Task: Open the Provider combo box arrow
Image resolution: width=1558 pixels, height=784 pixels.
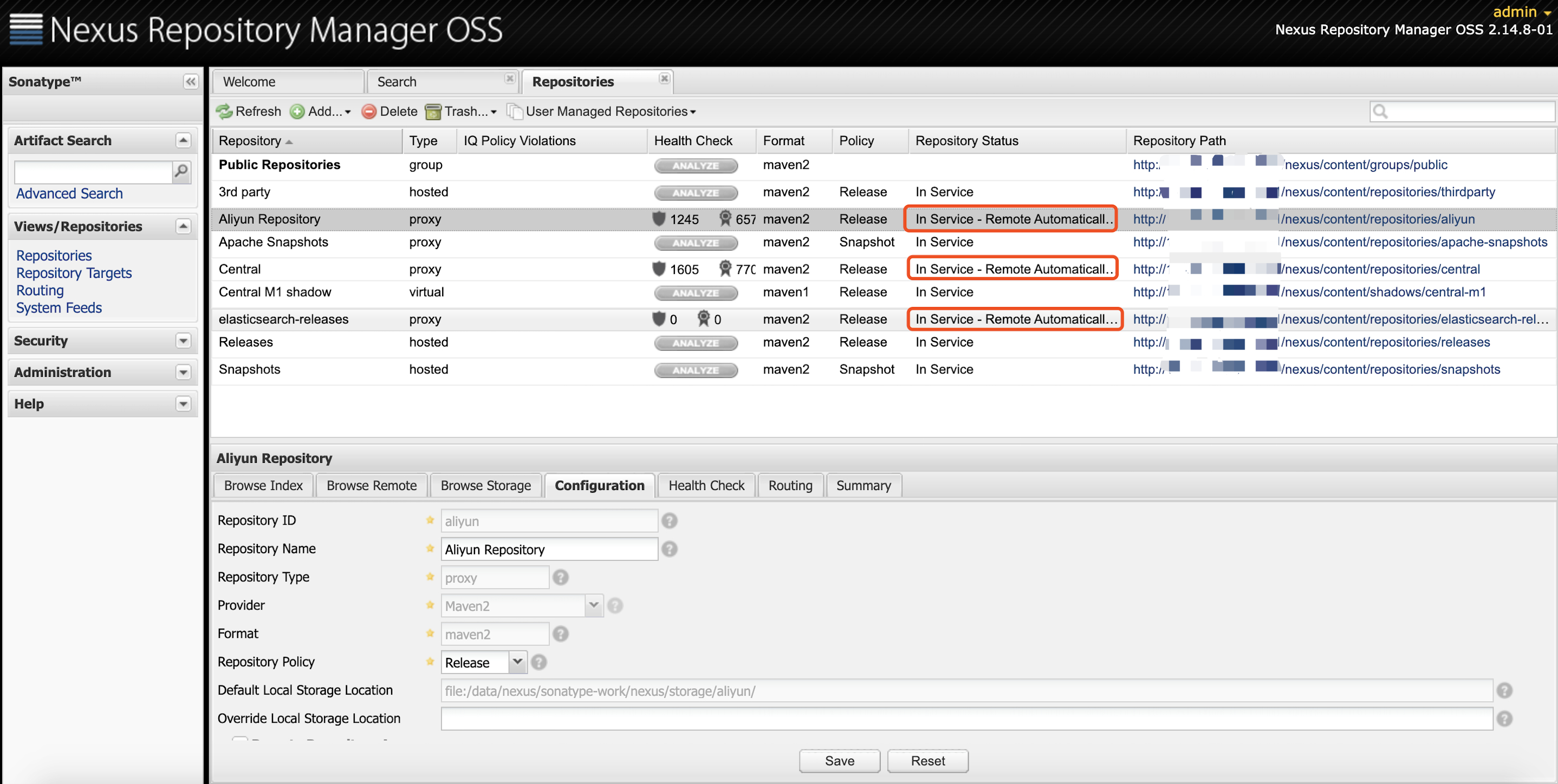Action: 594,606
